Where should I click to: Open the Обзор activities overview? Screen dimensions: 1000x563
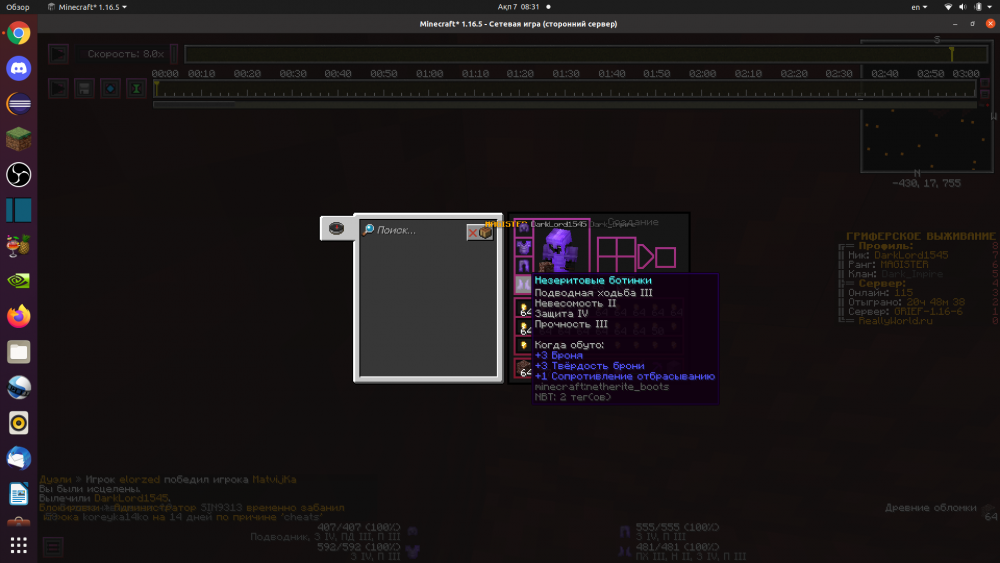[18, 7]
